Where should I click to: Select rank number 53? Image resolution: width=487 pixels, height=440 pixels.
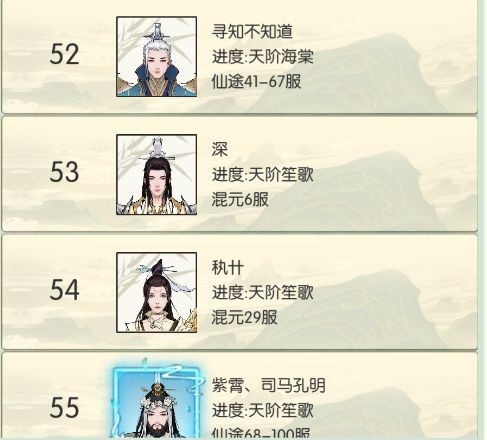coord(64,172)
